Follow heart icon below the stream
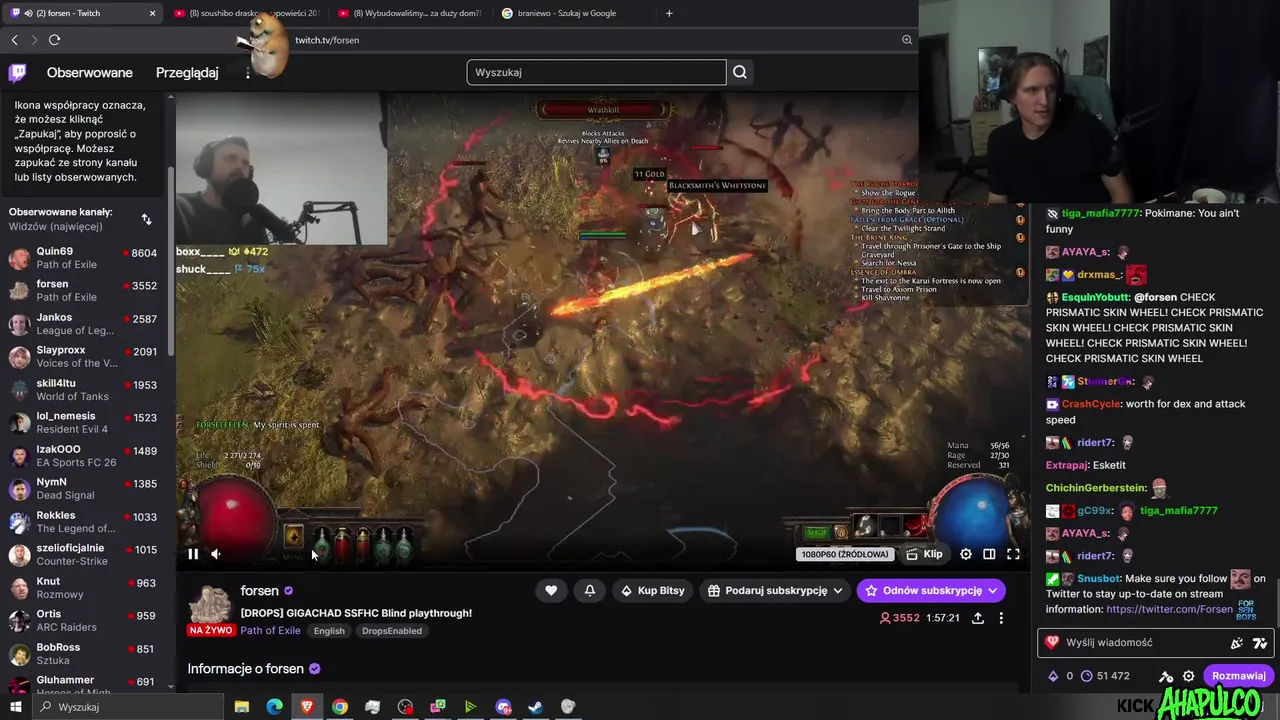The height and width of the screenshot is (720, 1280). coord(551,591)
